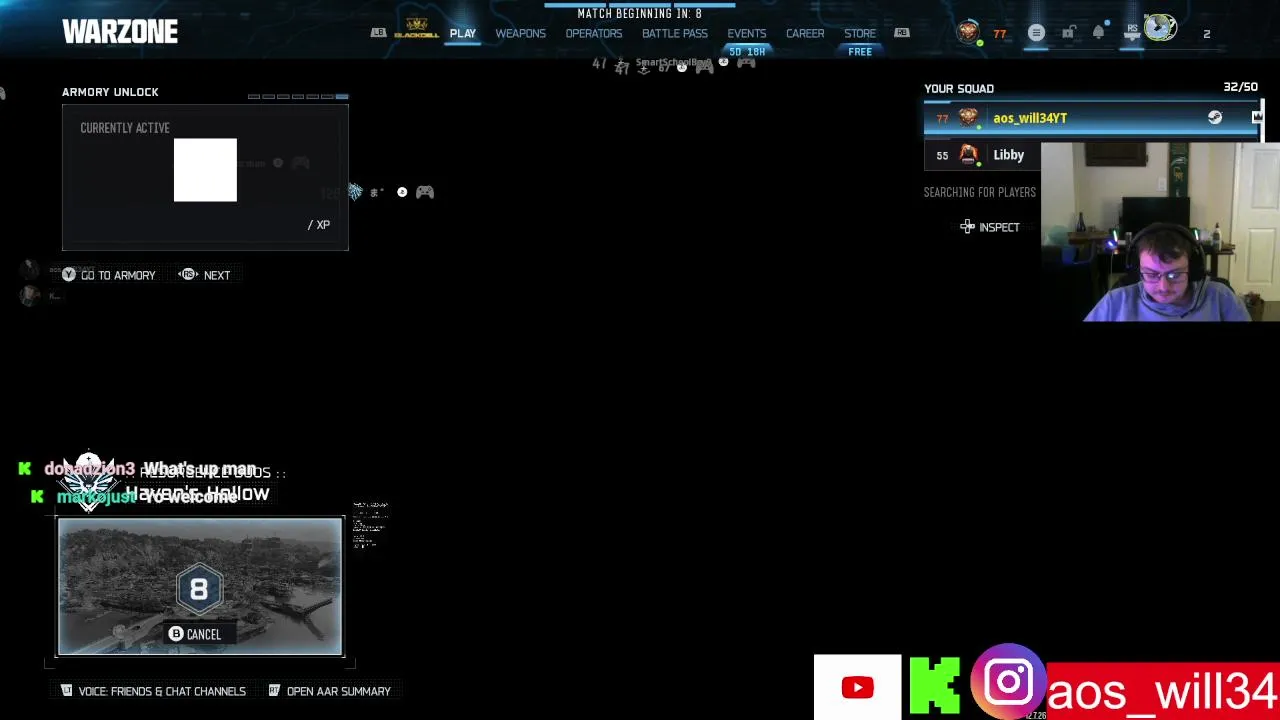Screen dimensions: 1280x720
Task: Click the countdown hexagon showing 8
Action: (x=199, y=590)
